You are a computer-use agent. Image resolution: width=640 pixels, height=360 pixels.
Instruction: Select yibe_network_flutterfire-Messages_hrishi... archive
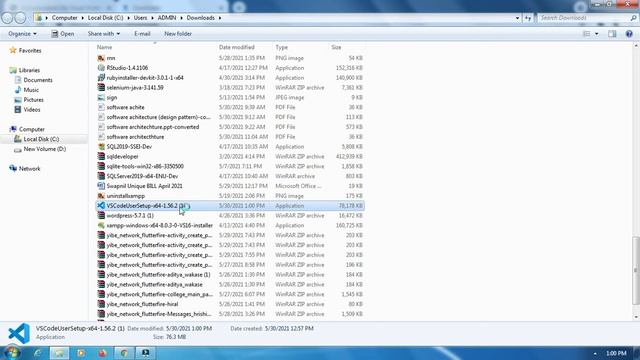(x=230, y=314)
